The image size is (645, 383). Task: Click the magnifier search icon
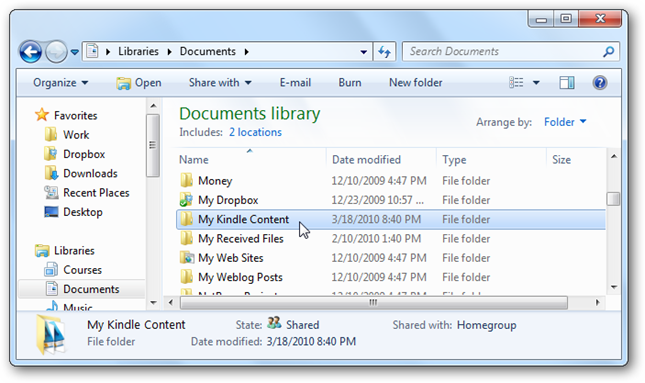[x=608, y=52]
